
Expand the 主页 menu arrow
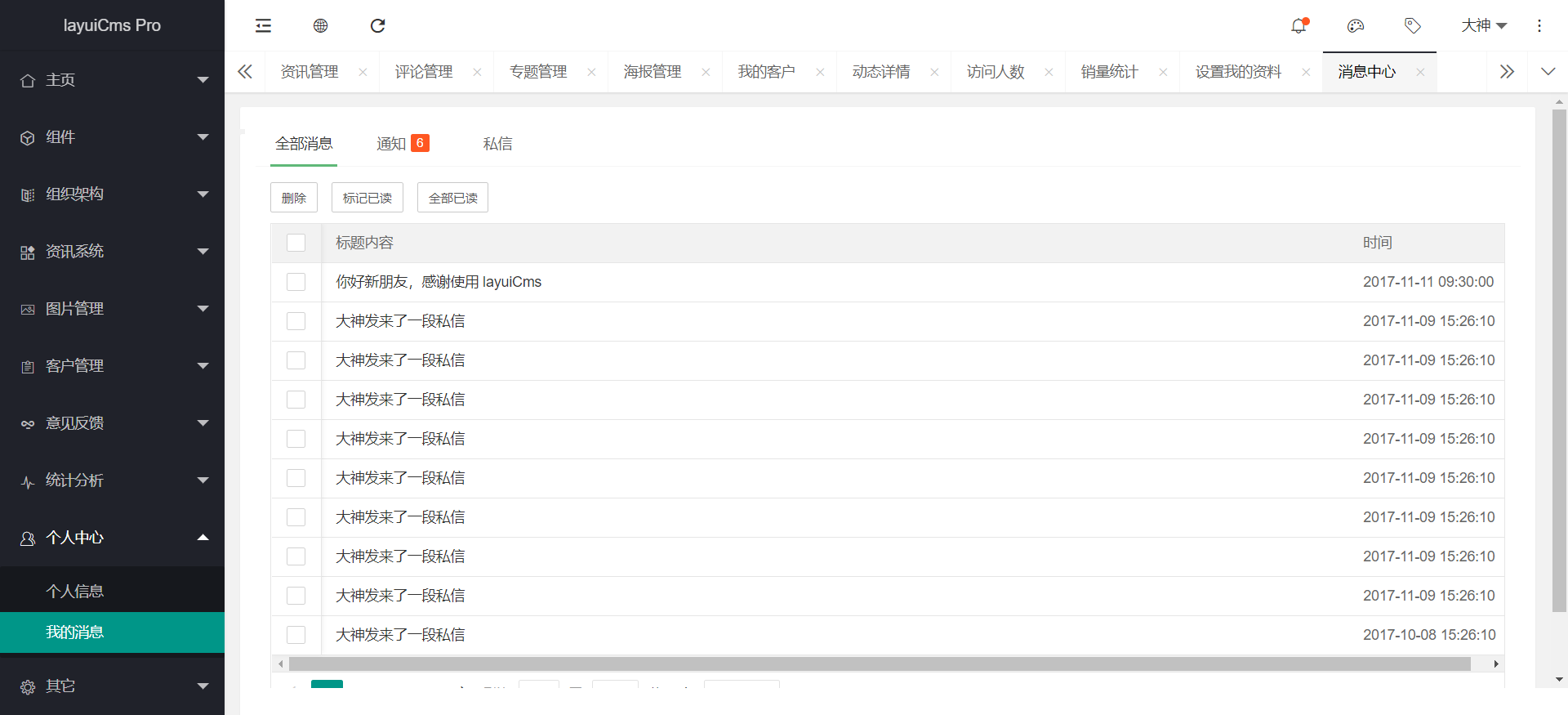203,80
